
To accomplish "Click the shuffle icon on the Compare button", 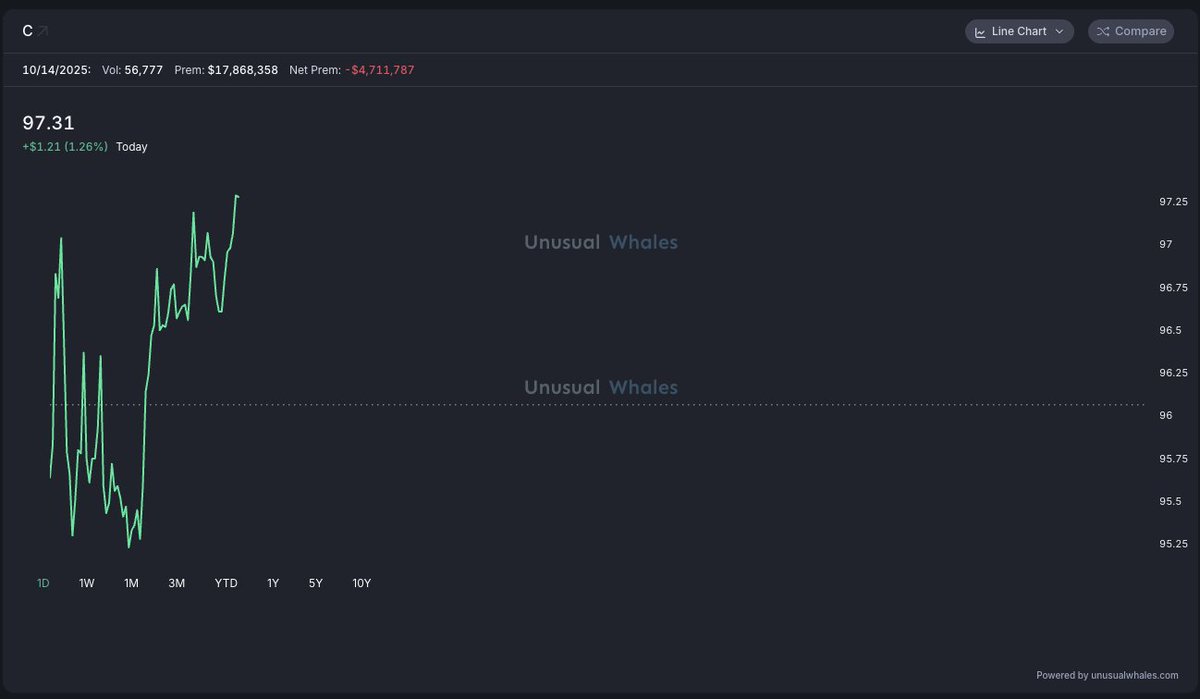I will pos(1103,32).
